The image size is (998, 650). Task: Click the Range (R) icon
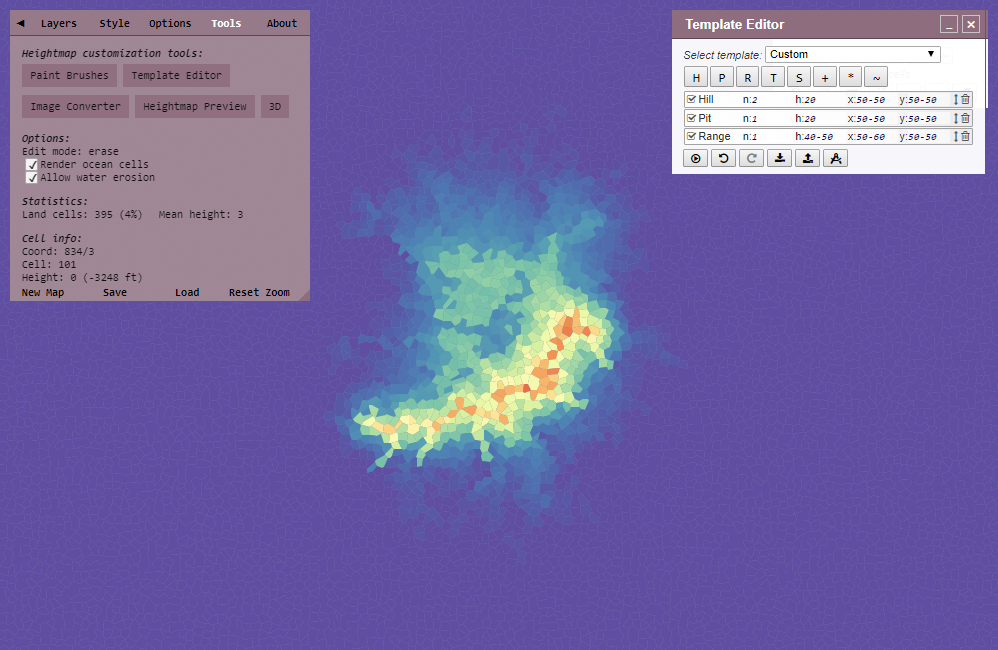click(748, 76)
